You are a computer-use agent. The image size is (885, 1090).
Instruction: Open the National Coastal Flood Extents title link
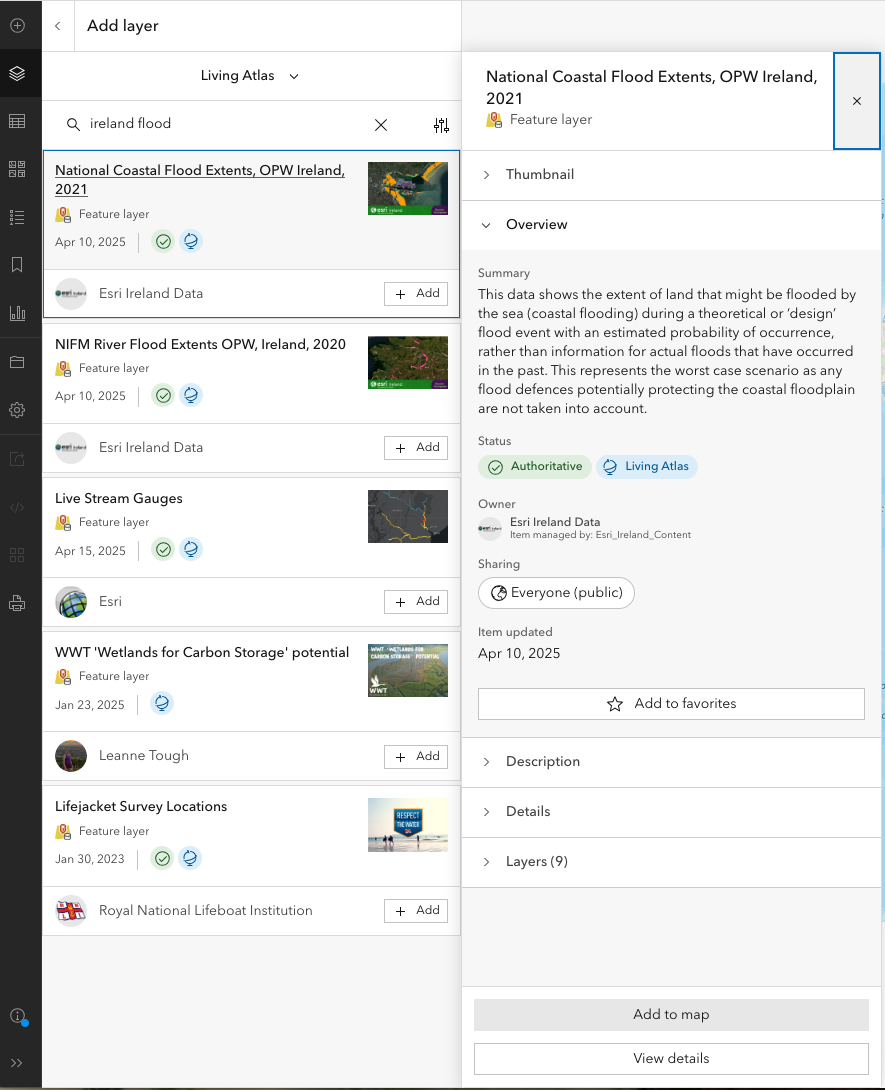point(199,179)
